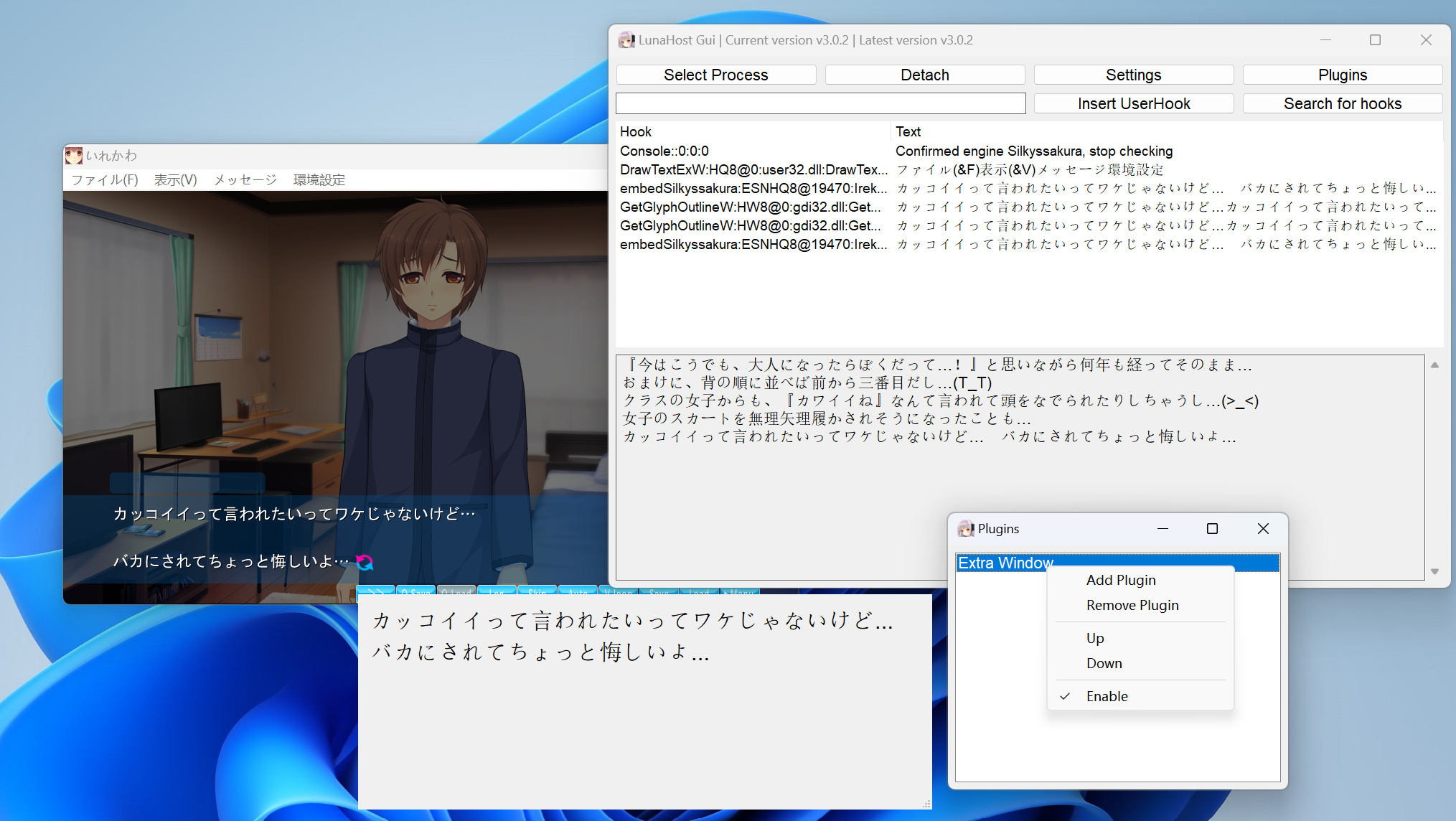Viewport: 1456px width, 821px height.
Task: Open the ファイル(F) game menu
Action: [x=105, y=179]
